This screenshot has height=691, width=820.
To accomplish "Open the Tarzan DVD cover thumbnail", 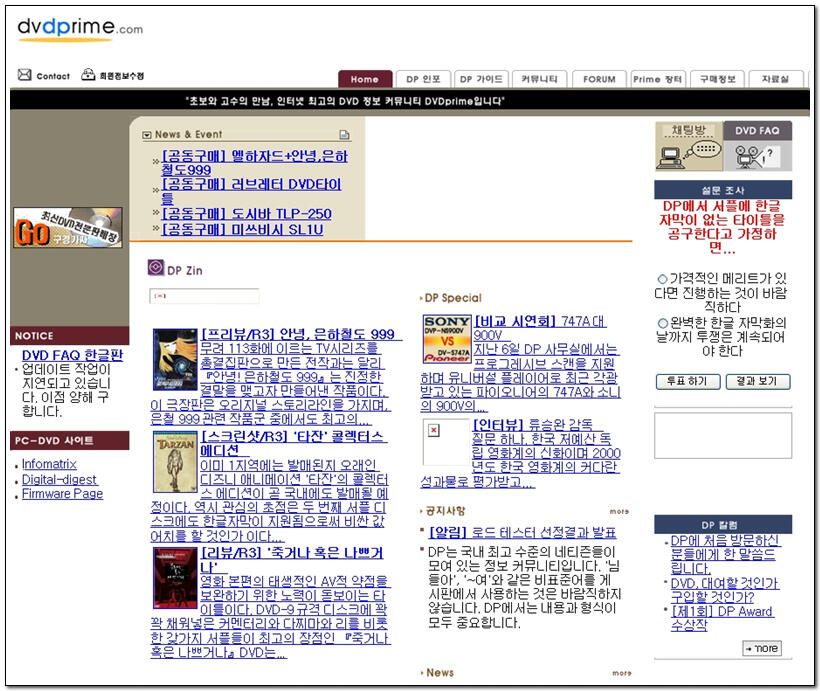I will click(175, 462).
